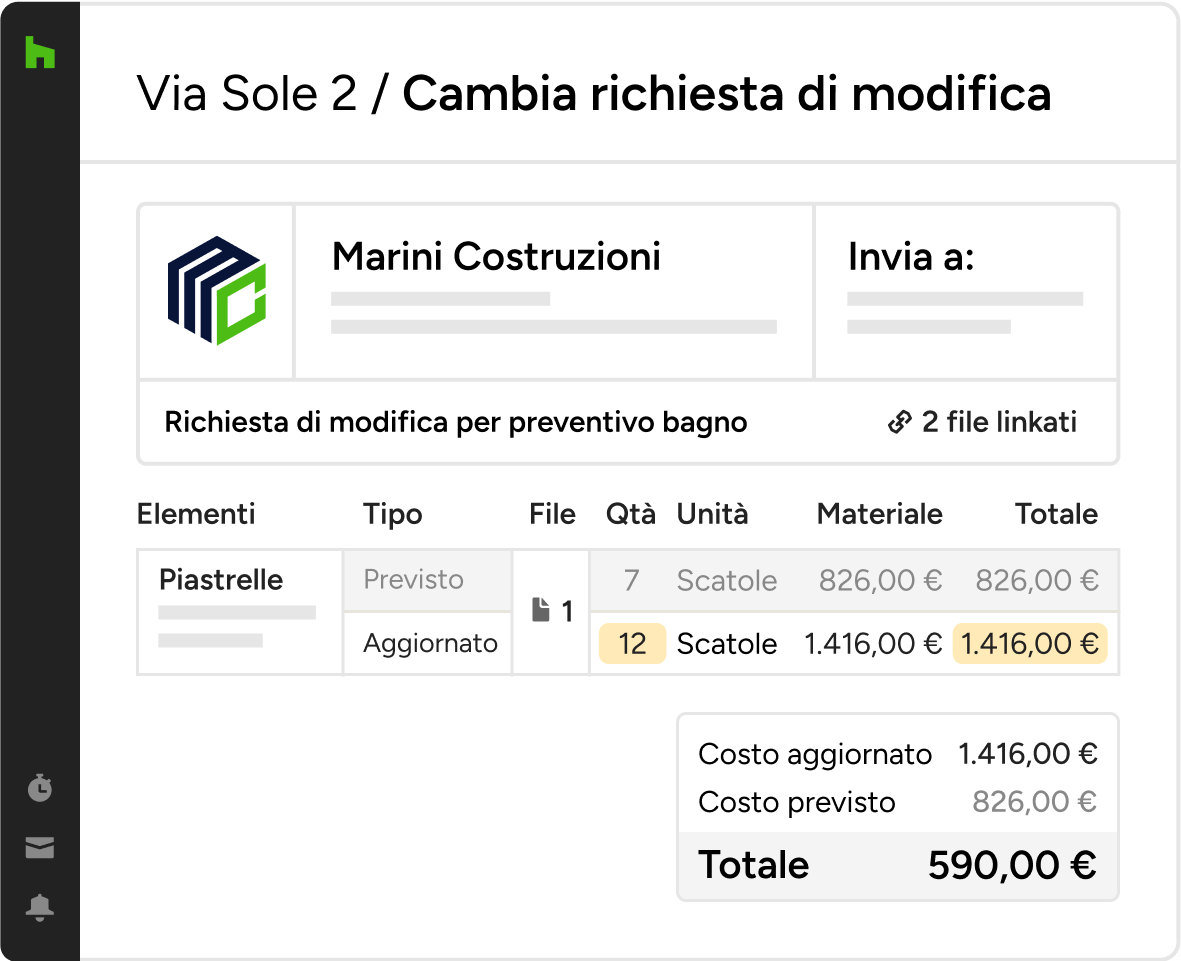Click Richiesta di modifica per preventivo bagno
Viewport: 1181px width, 961px height.
tap(456, 423)
